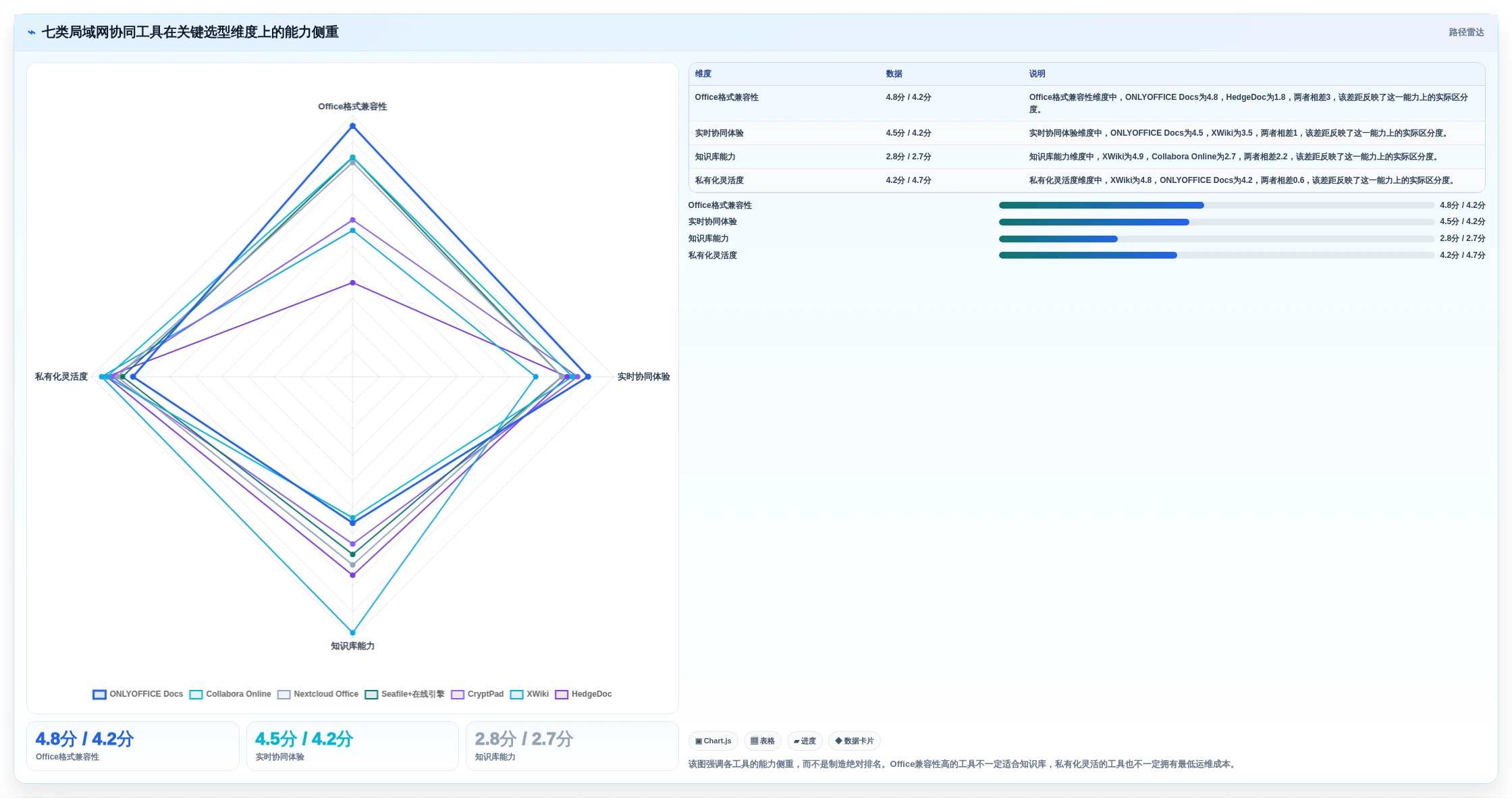Hide the Seafile+在线引擎 legend series

coord(404,694)
